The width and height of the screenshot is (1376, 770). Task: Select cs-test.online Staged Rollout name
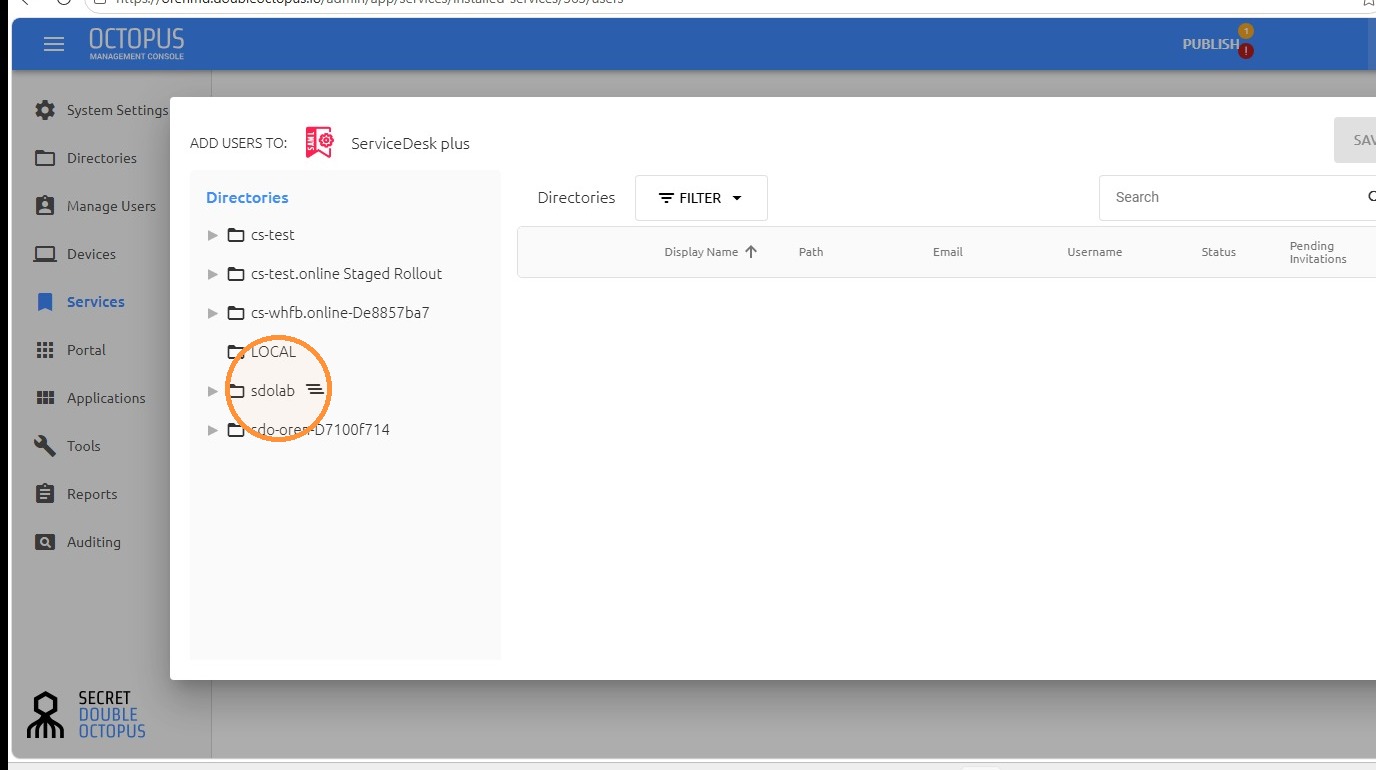(346, 274)
